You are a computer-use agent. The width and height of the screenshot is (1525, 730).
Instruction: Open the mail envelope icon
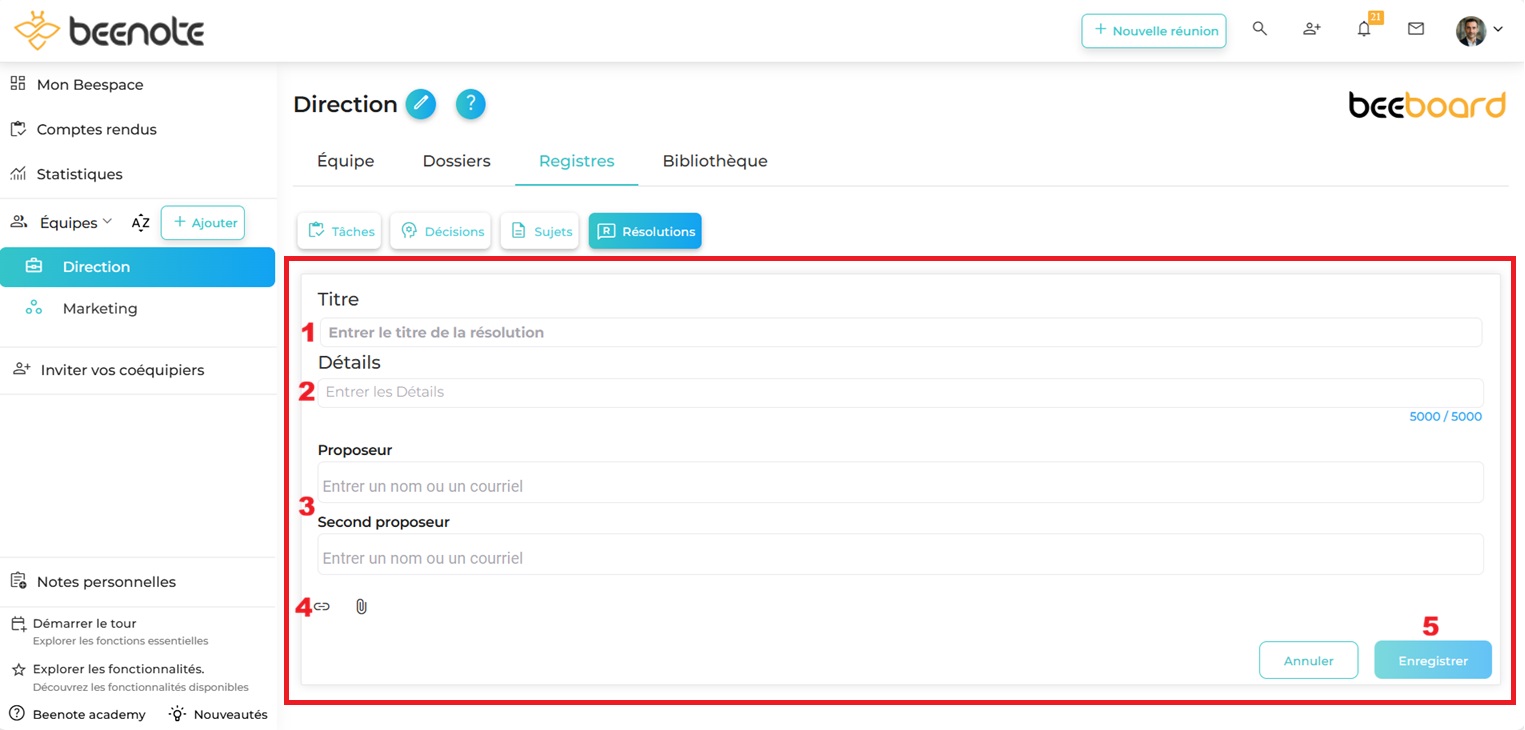point(1416,29)
